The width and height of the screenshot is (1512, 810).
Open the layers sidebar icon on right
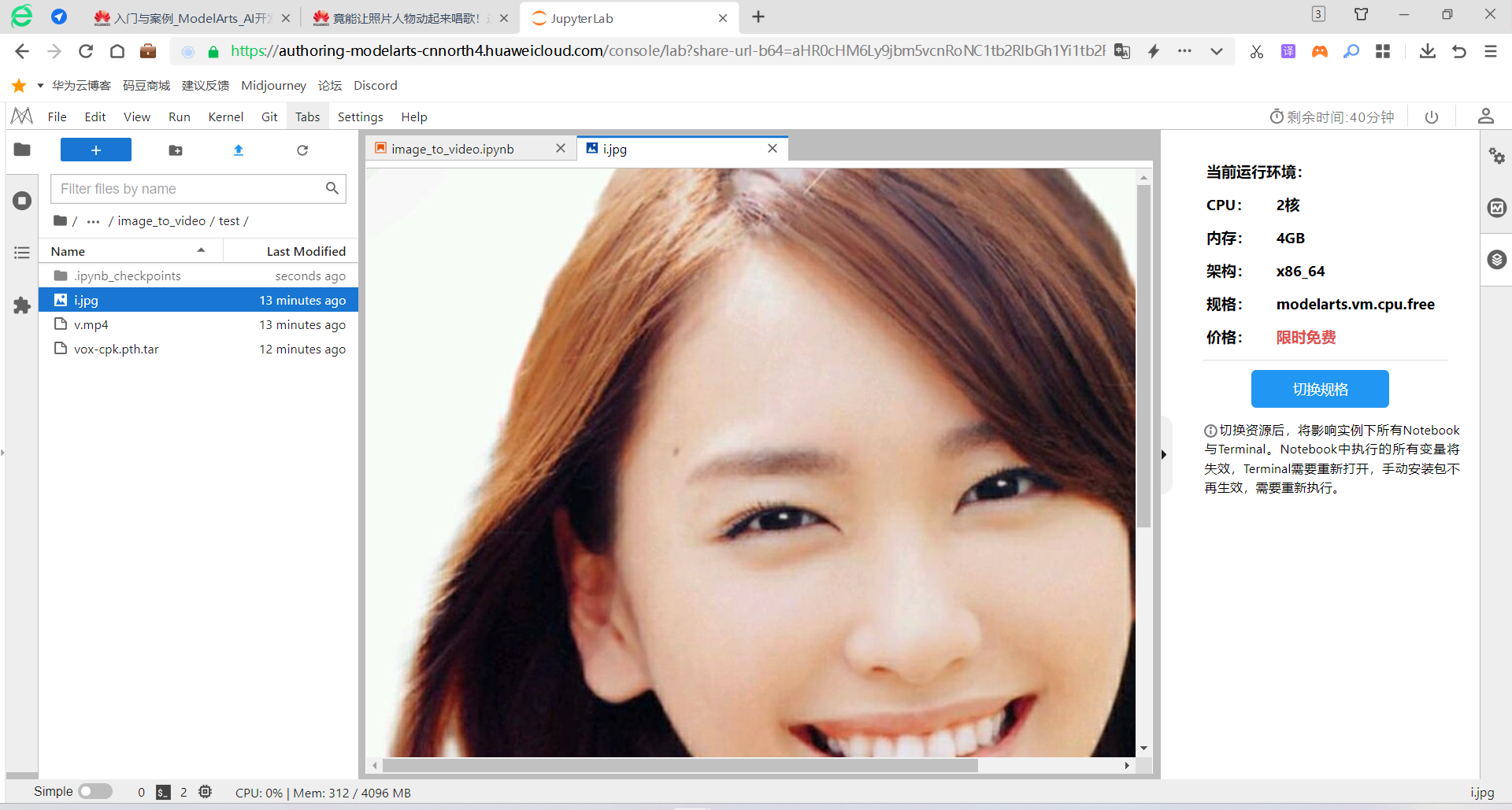[x=1497, y=260]
